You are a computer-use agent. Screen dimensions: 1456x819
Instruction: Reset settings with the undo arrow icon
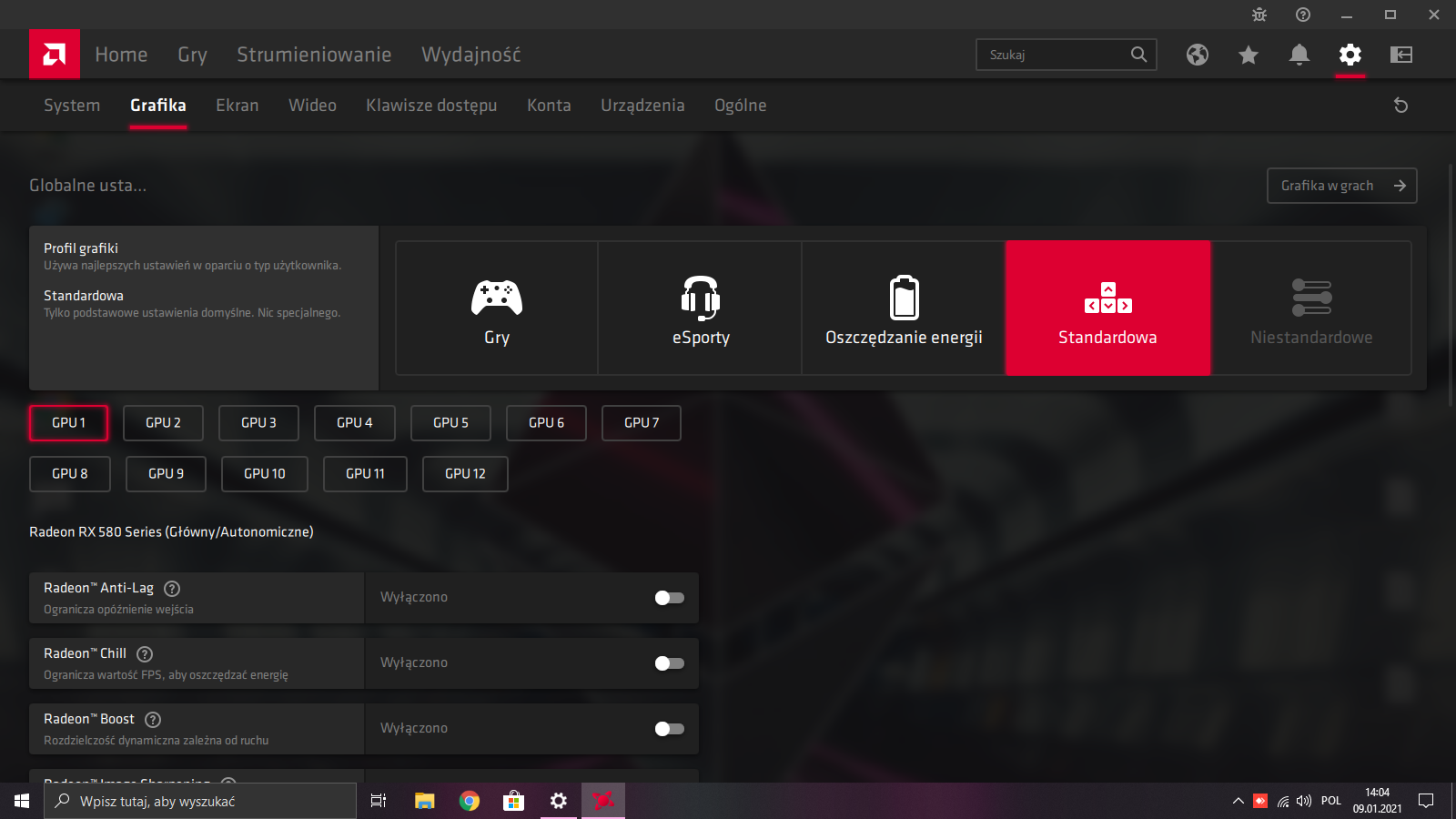tap(1401, 106)
